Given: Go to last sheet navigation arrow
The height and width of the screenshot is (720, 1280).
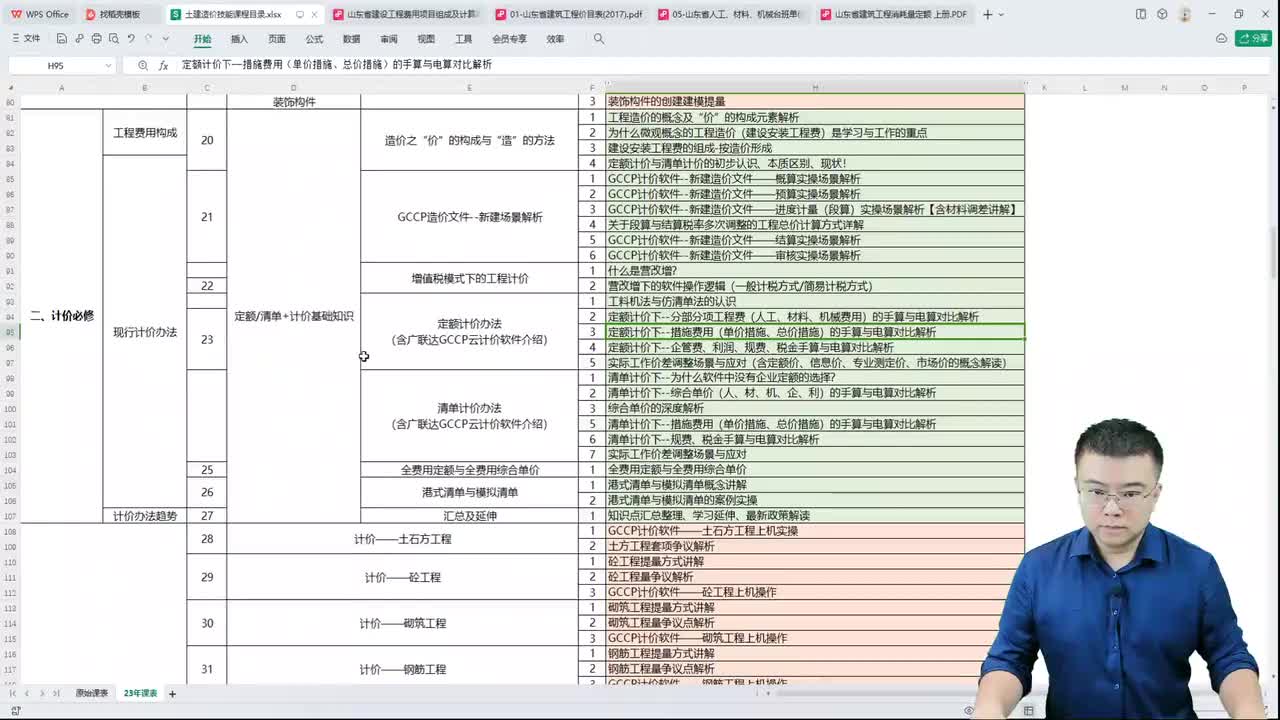Looking at the screenshot, I should pos(56,693).
